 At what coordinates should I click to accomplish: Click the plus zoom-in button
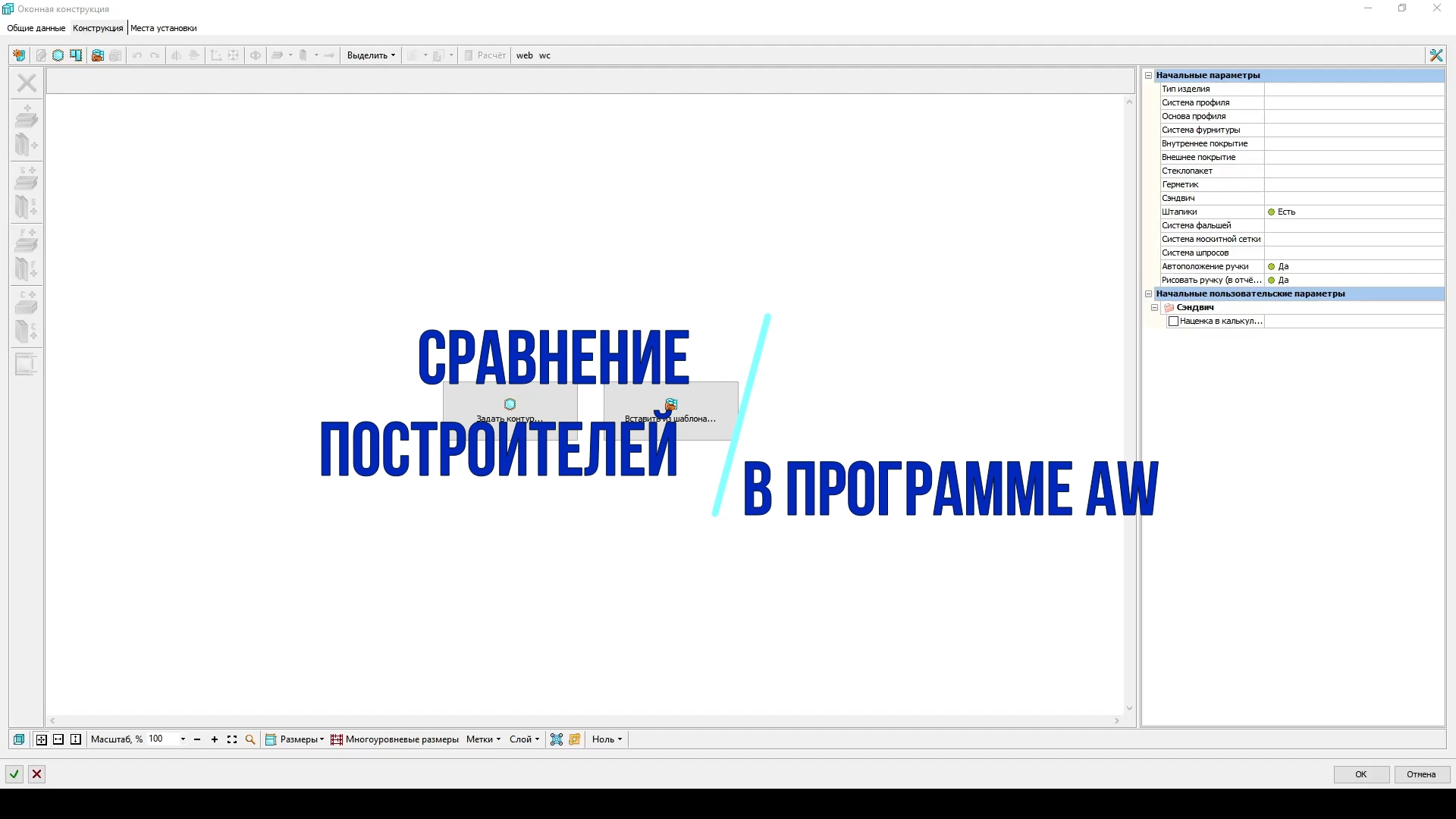click(x=215, y=739)
